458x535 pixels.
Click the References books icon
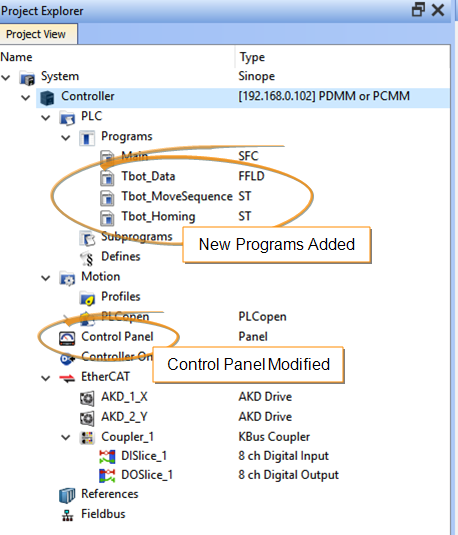[x=67, y=495]
